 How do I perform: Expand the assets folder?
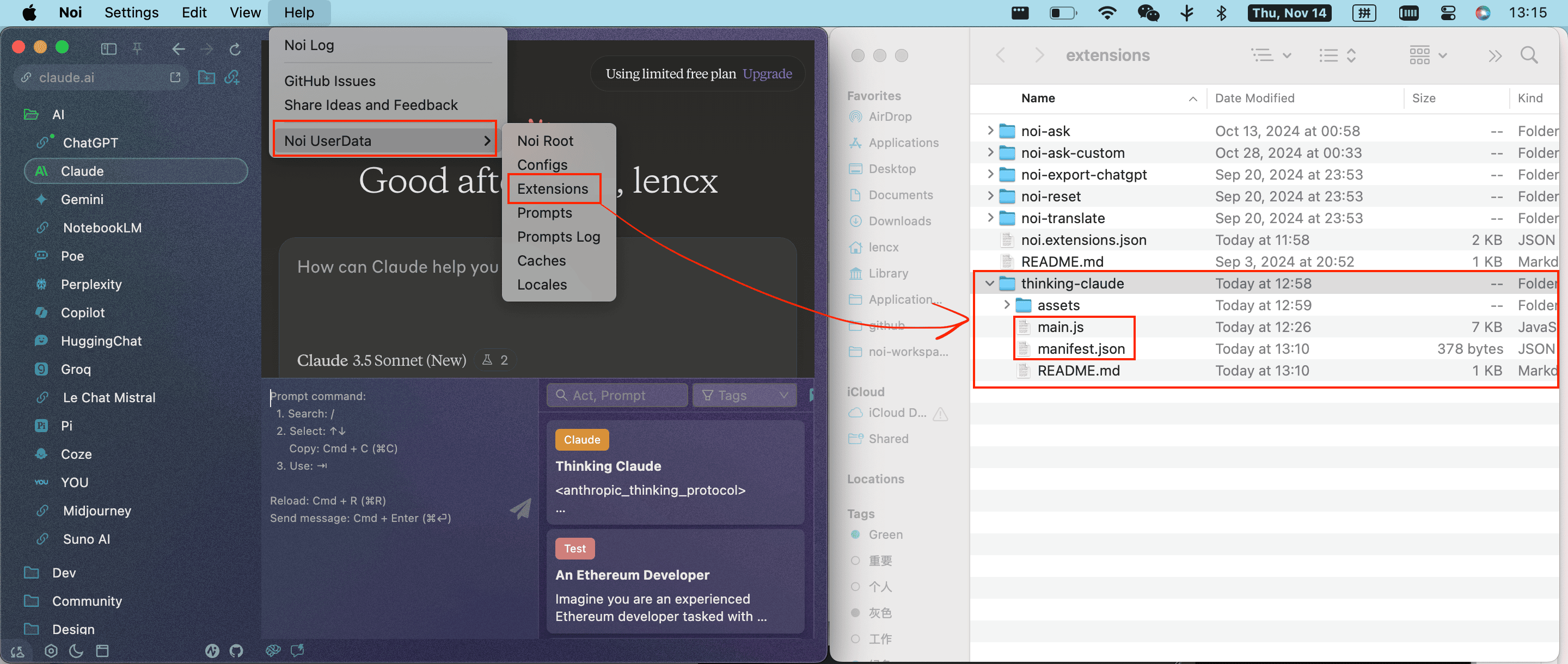pyautogui.click(x=1007, y=304)
